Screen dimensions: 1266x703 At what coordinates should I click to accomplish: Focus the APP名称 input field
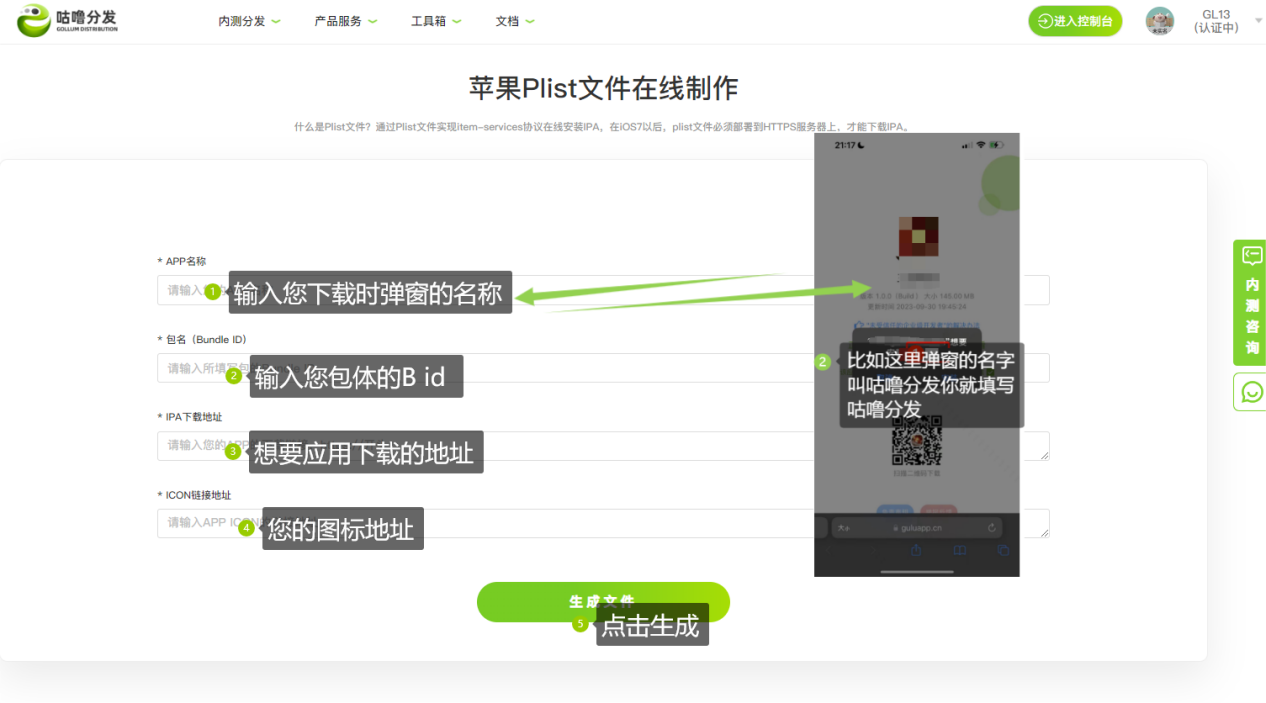603,290
